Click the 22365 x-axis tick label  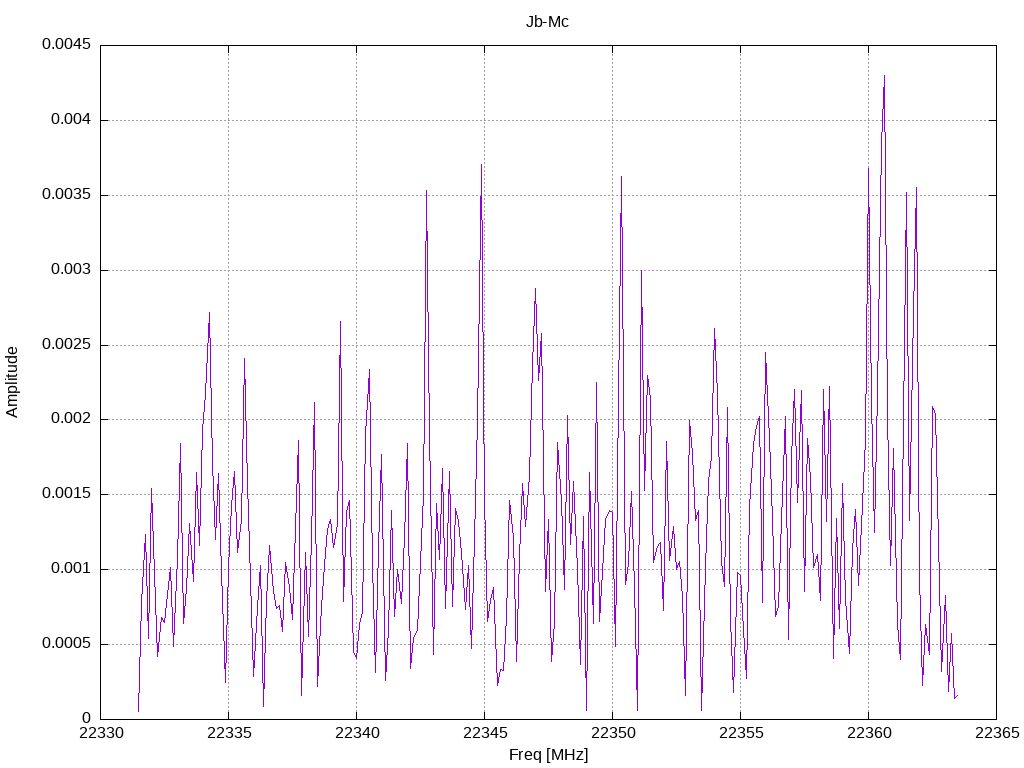click(997, 733)
